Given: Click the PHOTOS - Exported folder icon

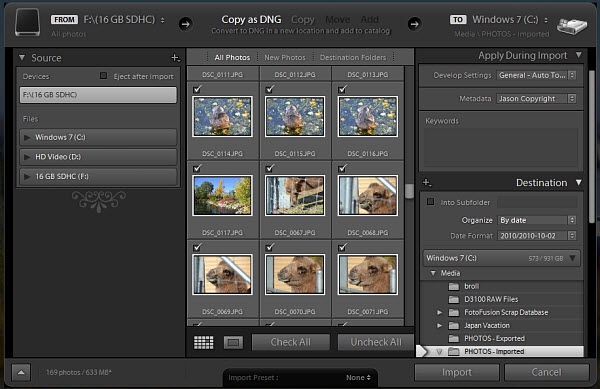Looking at the screenshot, I should click(x=453, y=339).
